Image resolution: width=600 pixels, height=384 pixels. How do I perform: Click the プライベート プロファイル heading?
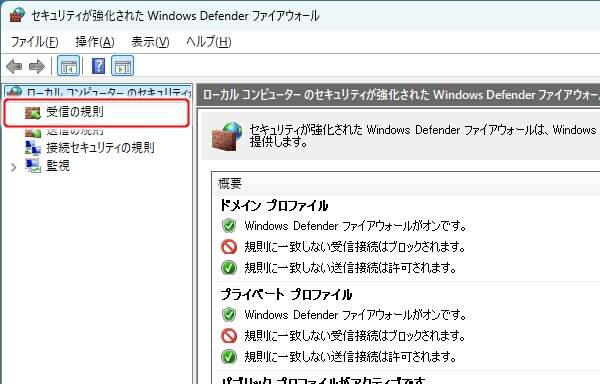tap(286, 295)
